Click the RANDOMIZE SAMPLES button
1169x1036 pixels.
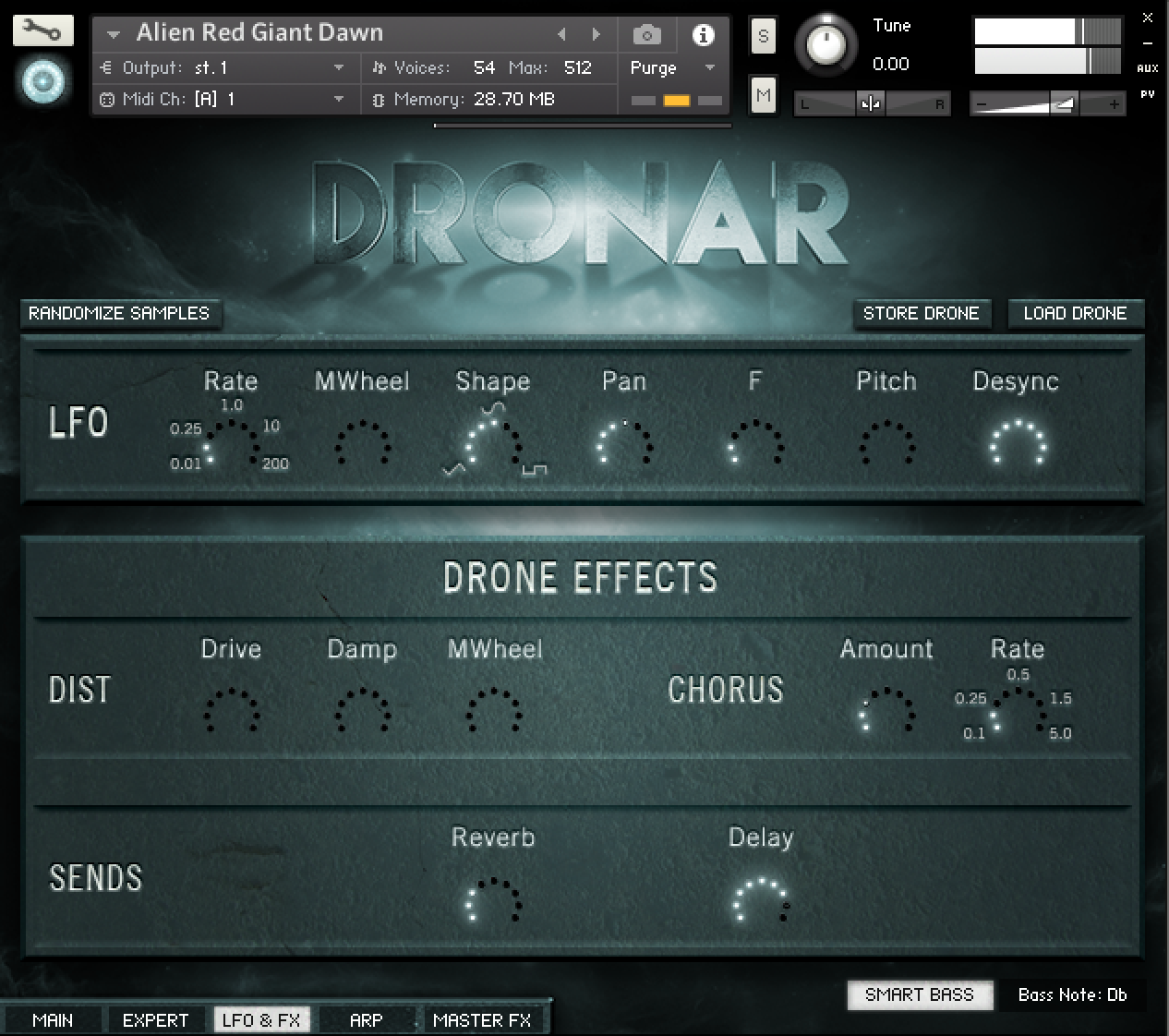pos(120,314)
